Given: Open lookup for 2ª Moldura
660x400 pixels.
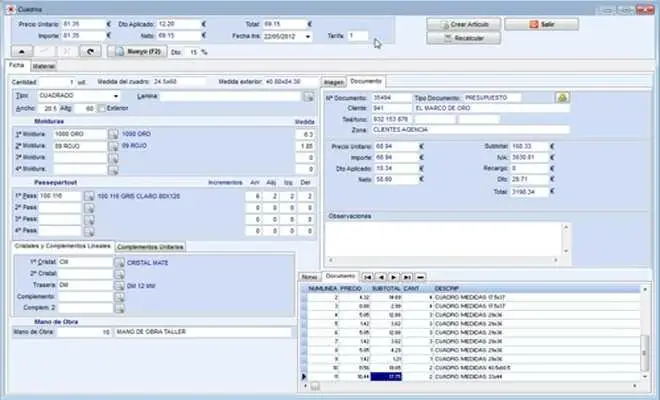Looking at the screenshot, I should (x=113, y=146).
